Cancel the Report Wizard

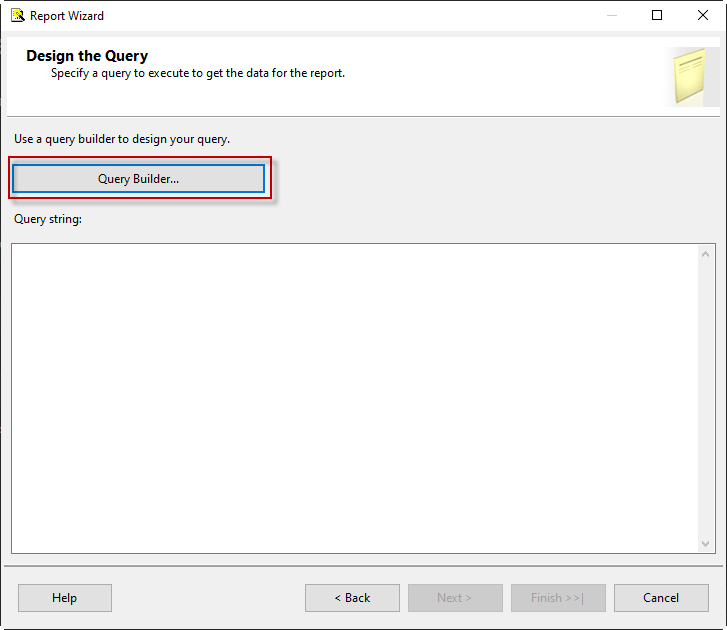pos(661,598)
